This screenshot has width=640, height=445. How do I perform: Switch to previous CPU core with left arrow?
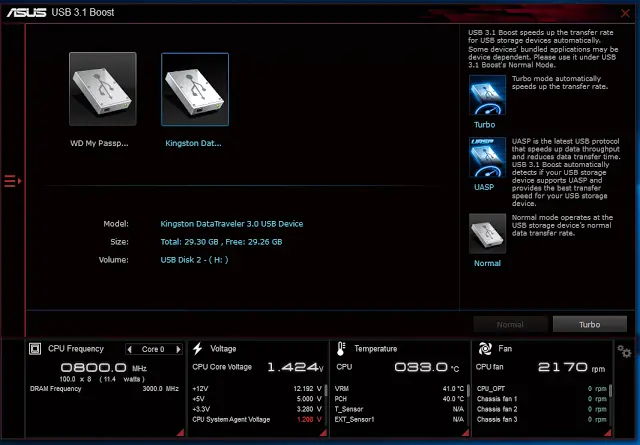(x=130, y=349)
